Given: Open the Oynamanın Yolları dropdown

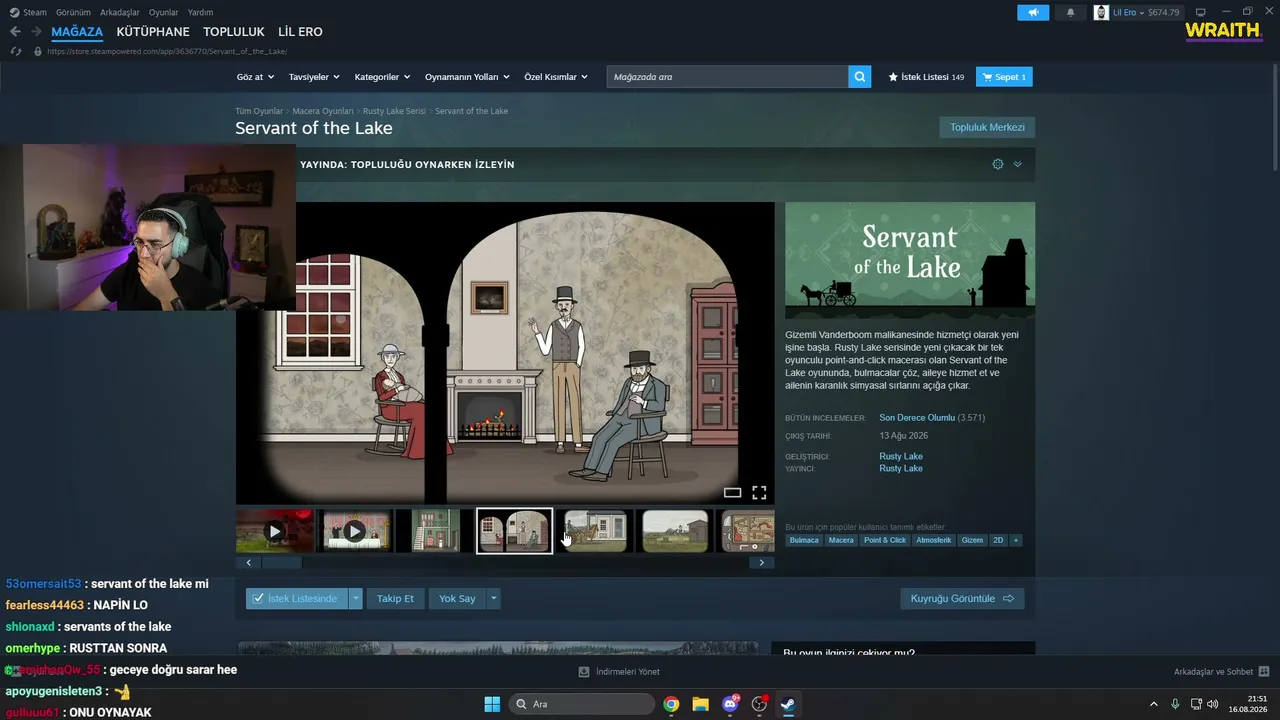Looking at the screenshot, I should [467, 77].
